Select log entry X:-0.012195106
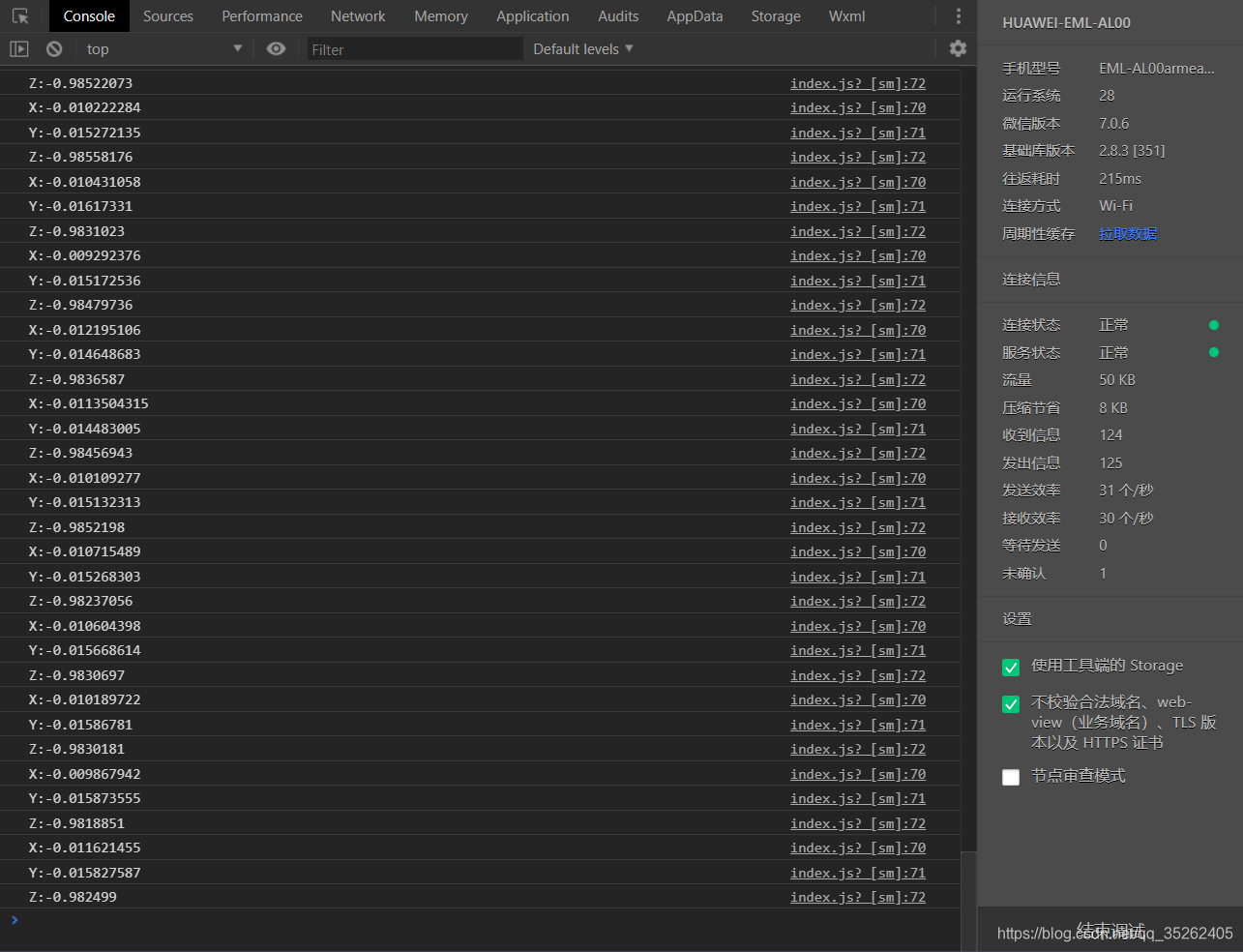Screen dimensions: 1243x952 pos(85,330)
